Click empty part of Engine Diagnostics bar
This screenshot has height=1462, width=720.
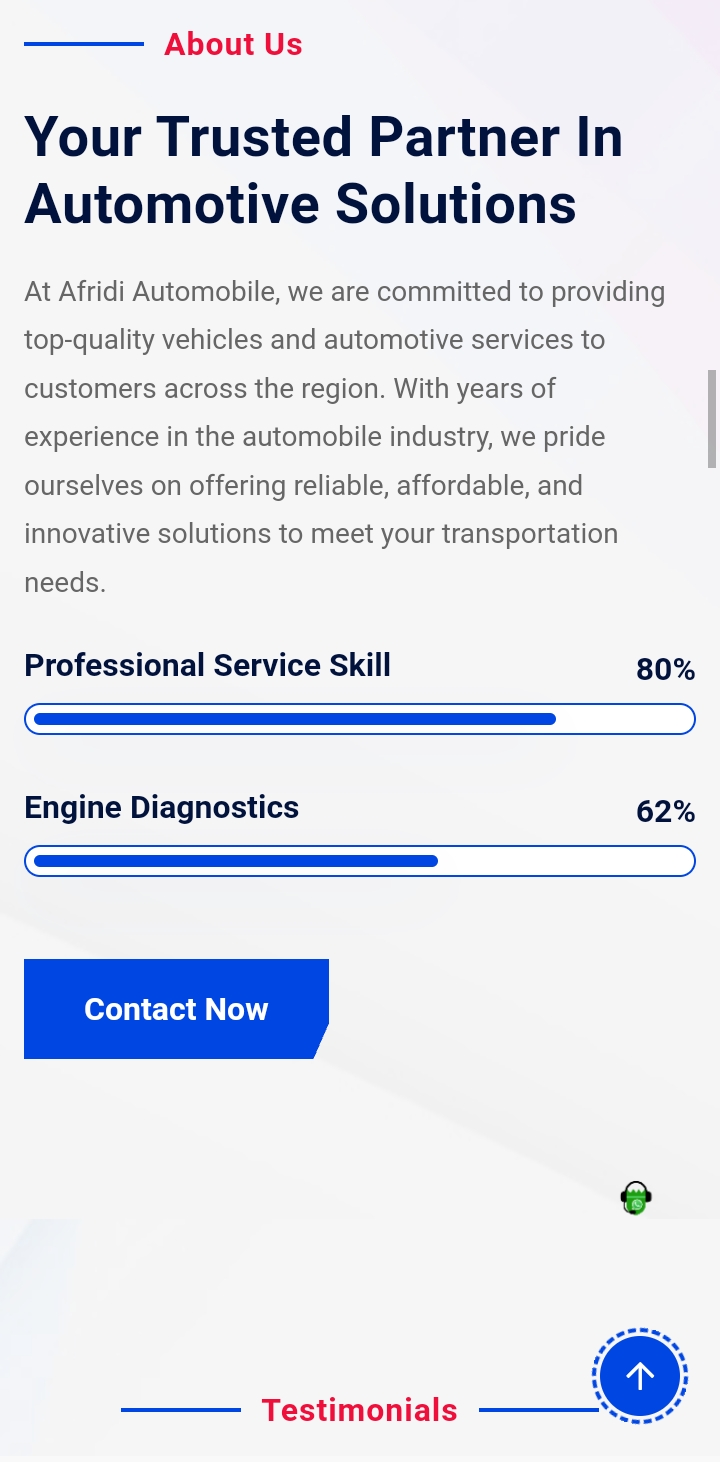pos(565,861)
